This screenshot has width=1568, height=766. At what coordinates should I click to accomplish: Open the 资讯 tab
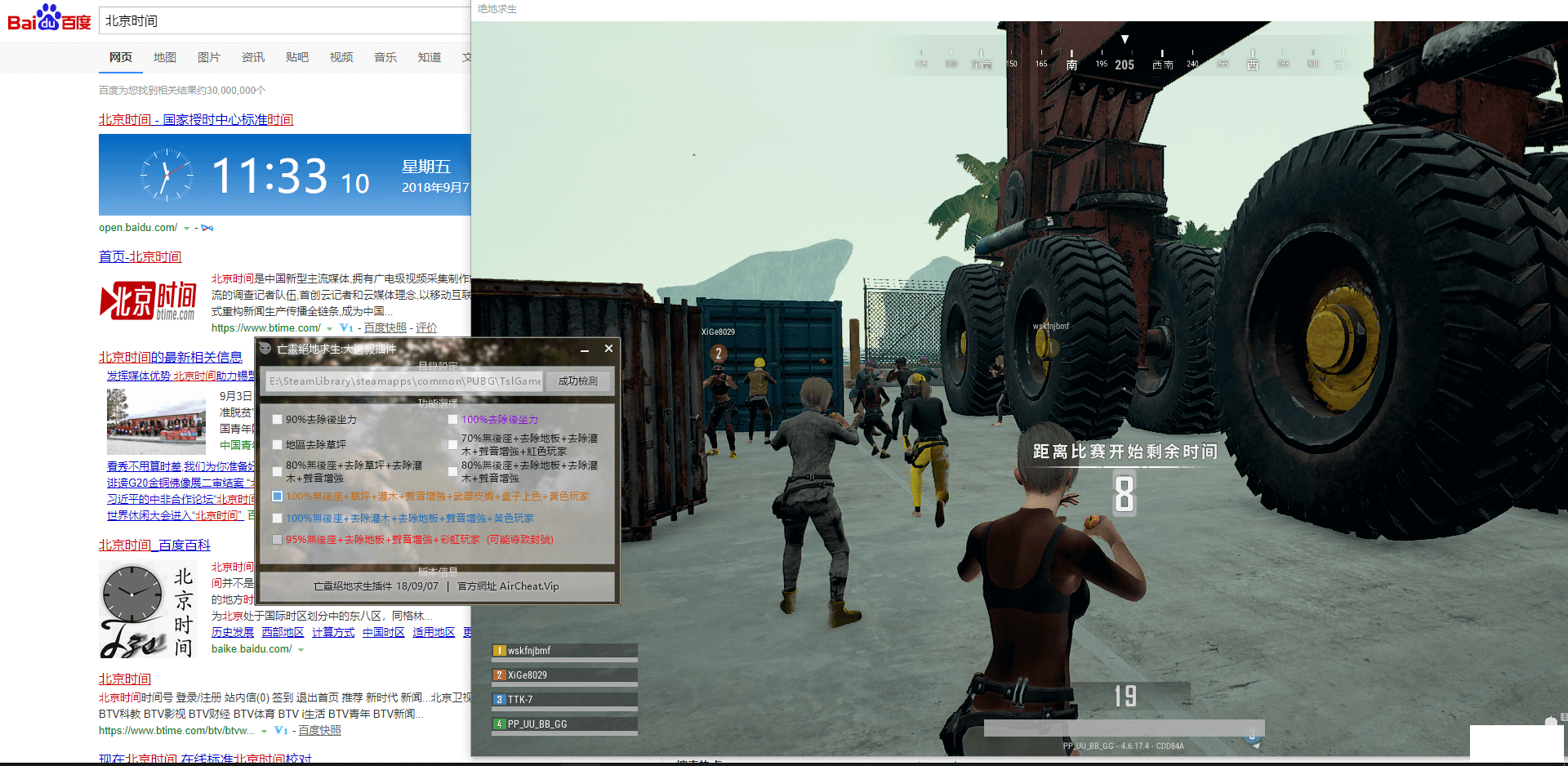click(253, 57)
